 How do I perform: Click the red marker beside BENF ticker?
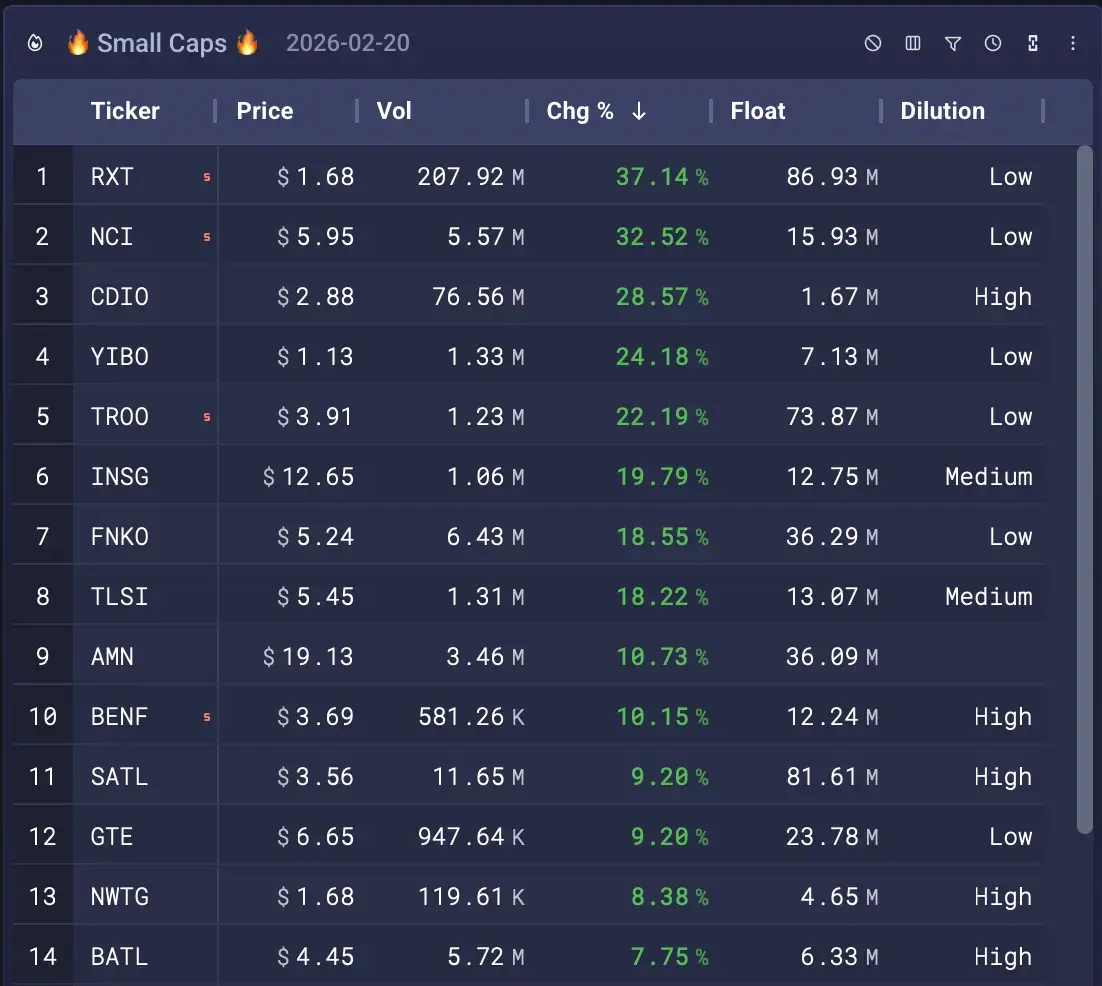(x=207, y=717)
